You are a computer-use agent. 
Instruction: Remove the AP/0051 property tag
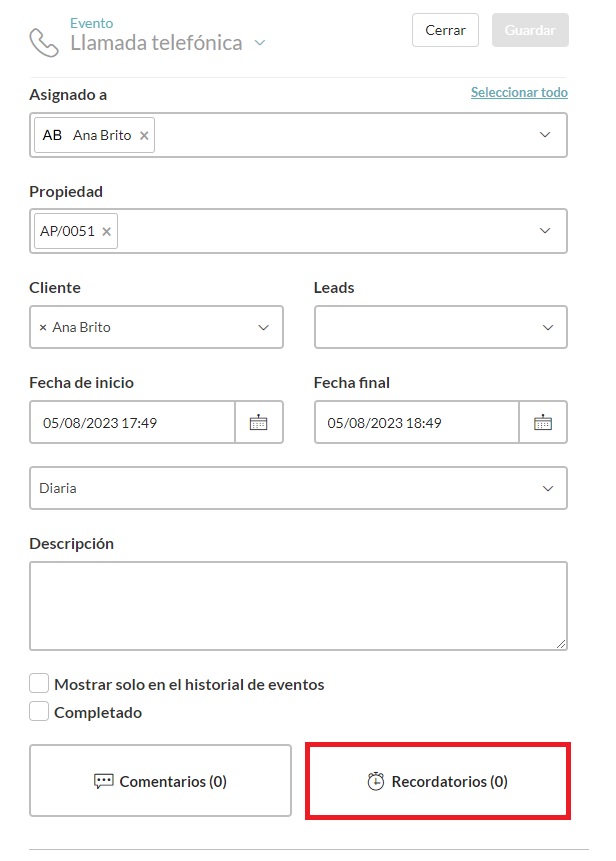coord(107,232)
